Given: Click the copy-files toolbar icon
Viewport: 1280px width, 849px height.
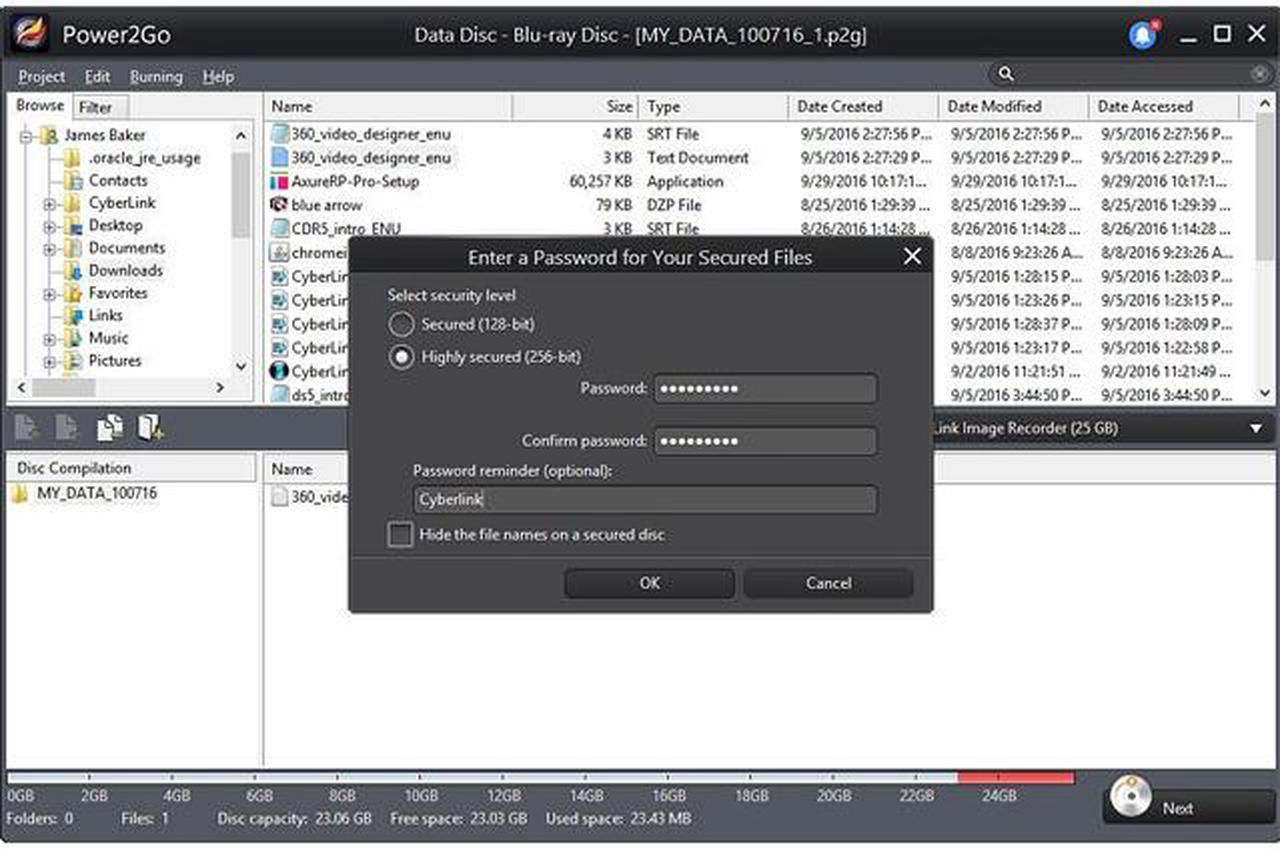Looking at the screenshot, I should click(x=110, y=427).
